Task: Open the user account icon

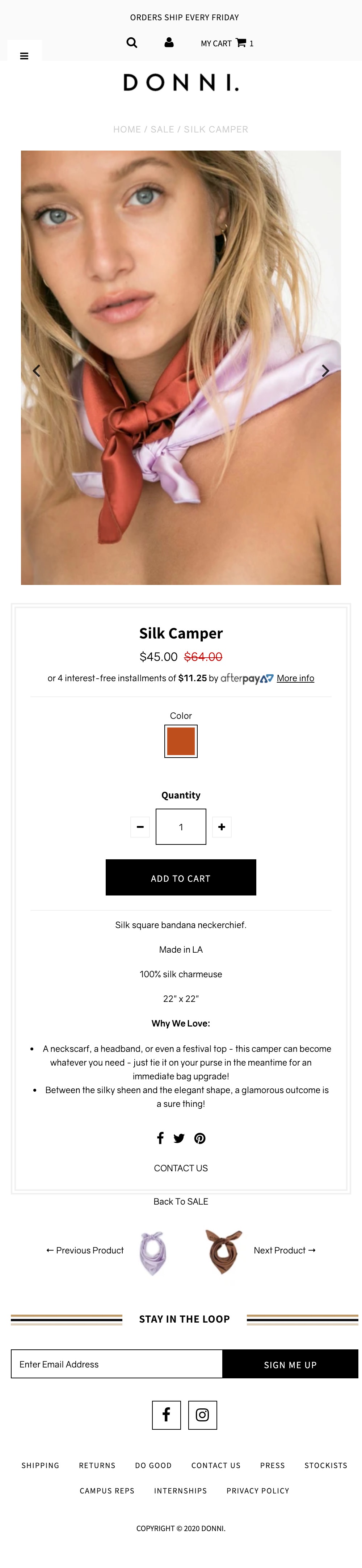Action: (169, 43)
